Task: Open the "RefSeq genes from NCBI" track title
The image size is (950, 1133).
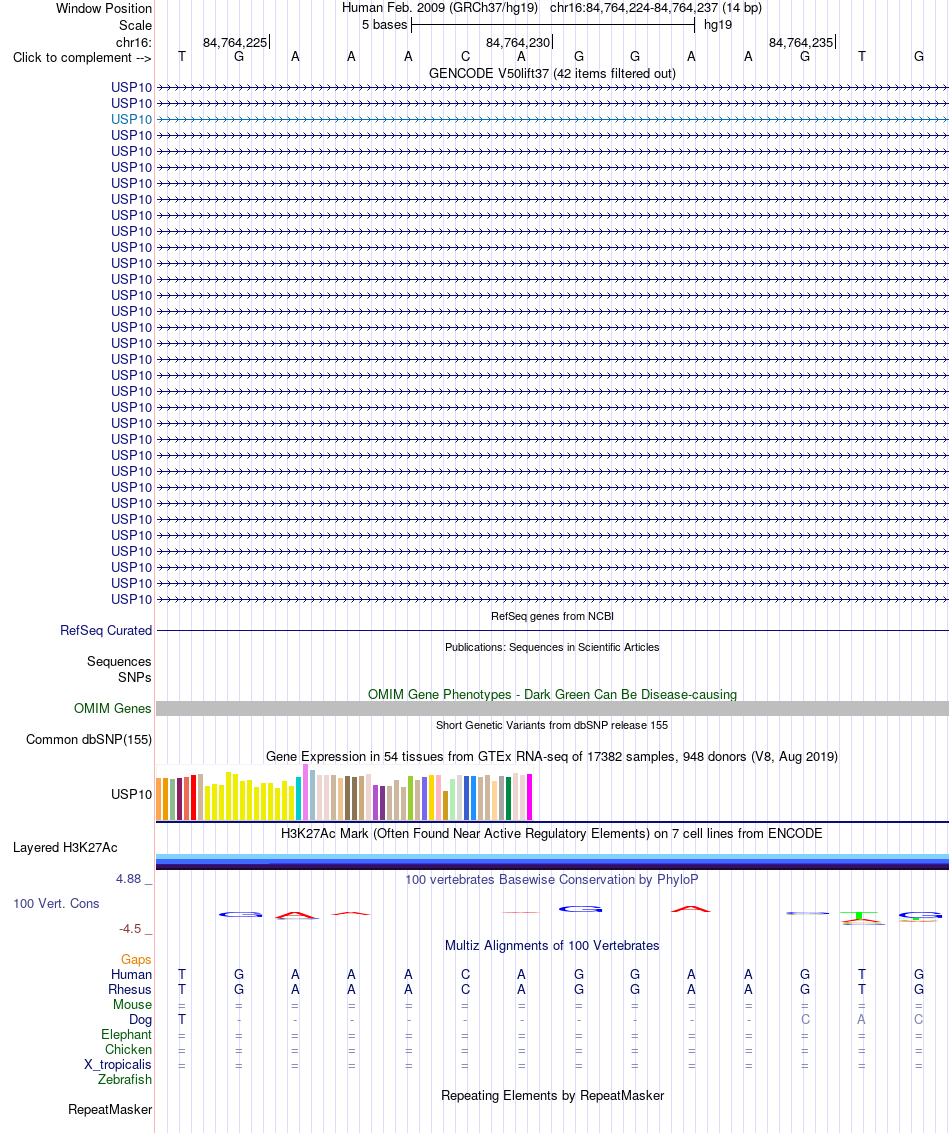Action: [552, 616]
